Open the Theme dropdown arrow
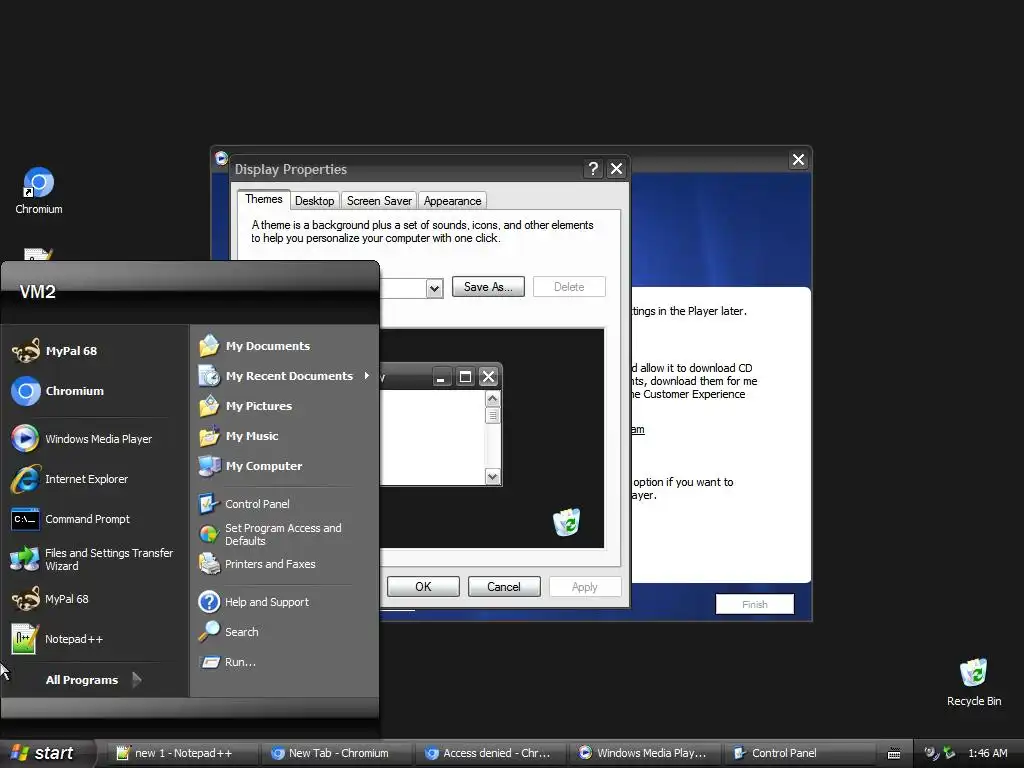The width and height of the screenshot is (1024, 768). (x=434, y=288)
